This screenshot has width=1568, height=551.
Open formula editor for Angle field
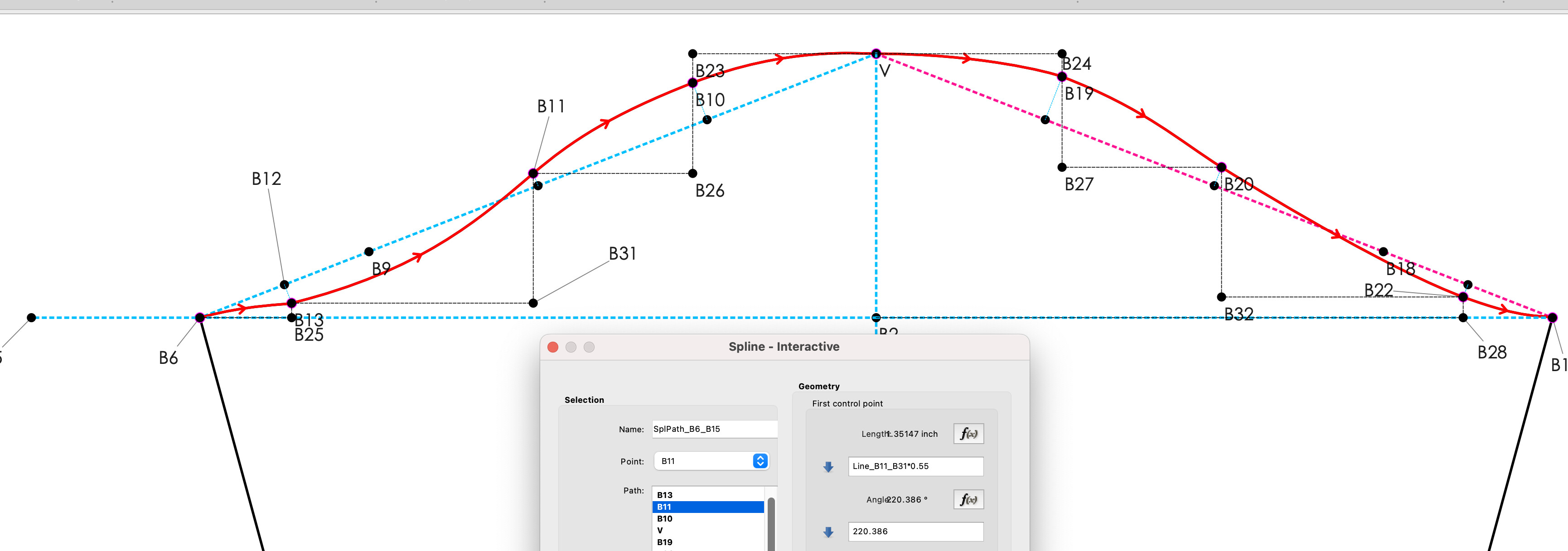(968, 499)
